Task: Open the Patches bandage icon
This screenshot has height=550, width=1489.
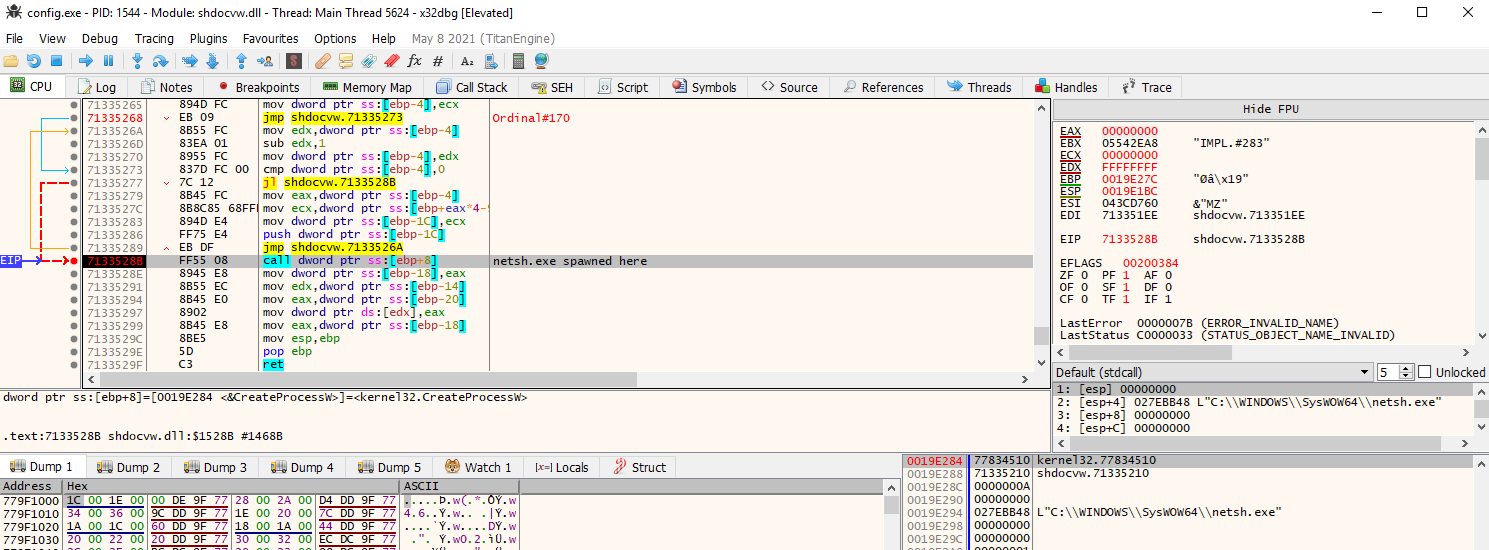Action: click(x=323, y=61)
